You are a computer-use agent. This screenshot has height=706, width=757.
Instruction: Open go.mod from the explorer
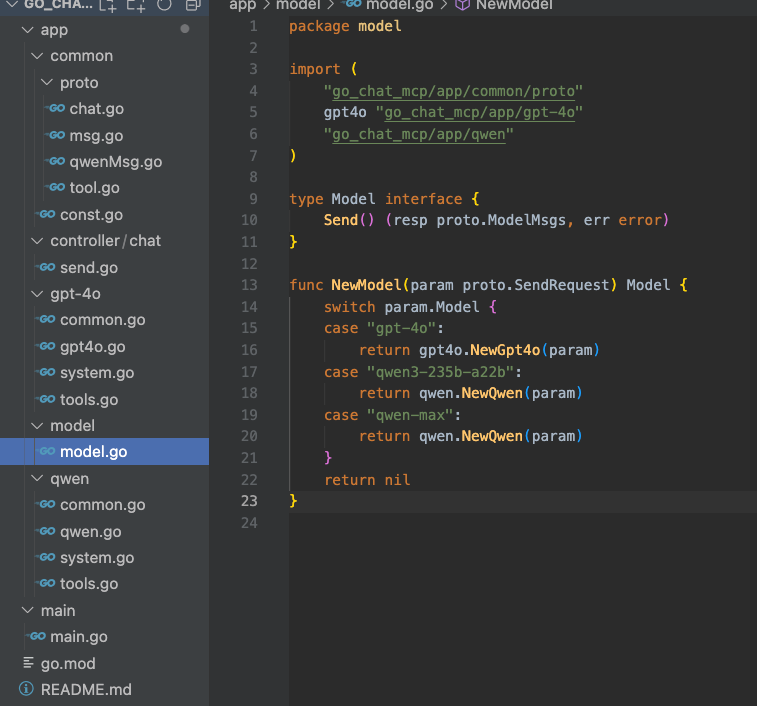pos(68,663)
